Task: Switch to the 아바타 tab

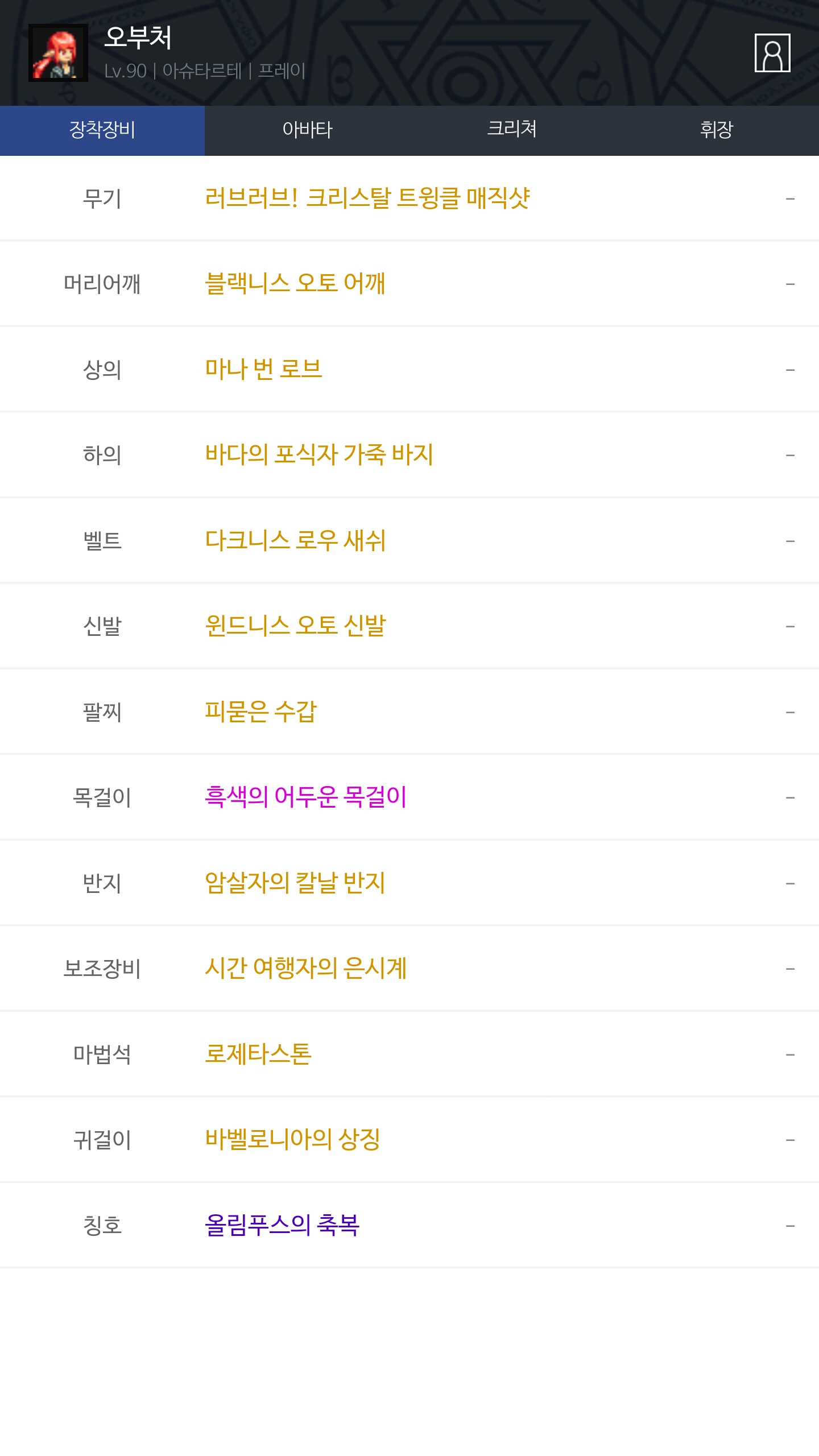Action: pos(307,130)
